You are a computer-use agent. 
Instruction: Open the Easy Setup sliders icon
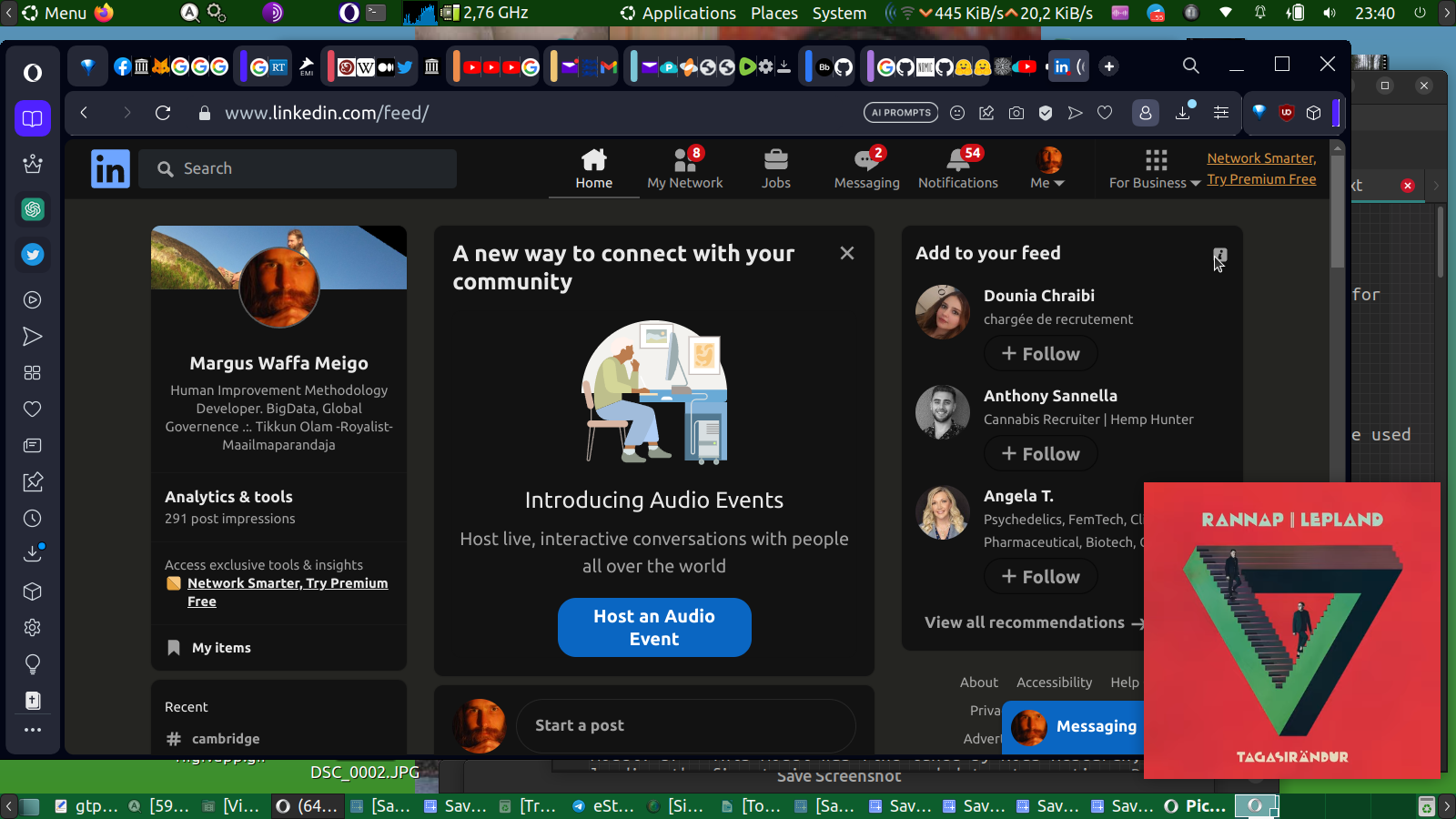click(1221, 113)
